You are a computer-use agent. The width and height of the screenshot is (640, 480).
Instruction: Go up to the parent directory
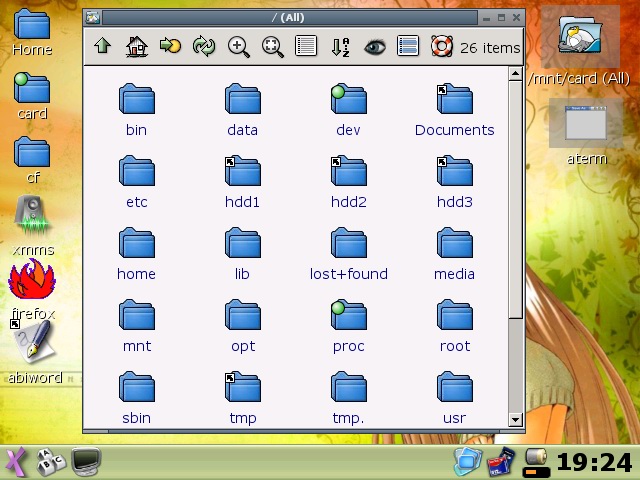tap(102, 46)
